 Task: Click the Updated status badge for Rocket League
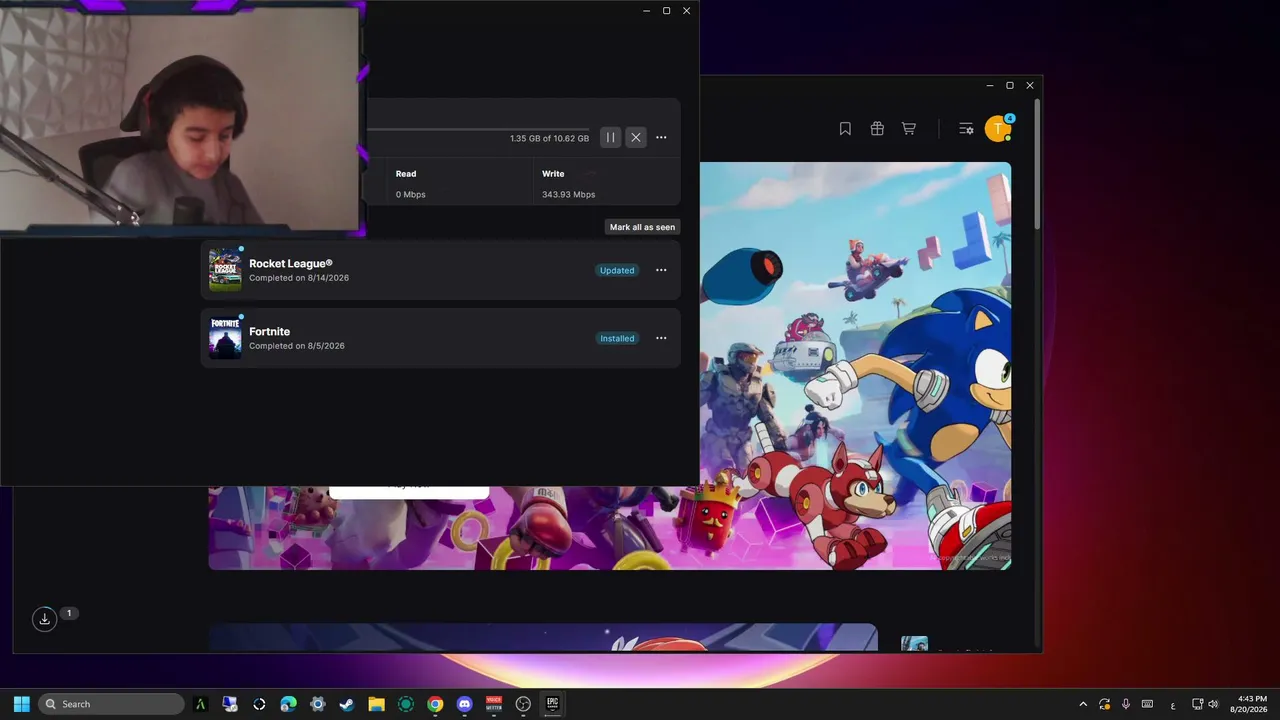617,270
